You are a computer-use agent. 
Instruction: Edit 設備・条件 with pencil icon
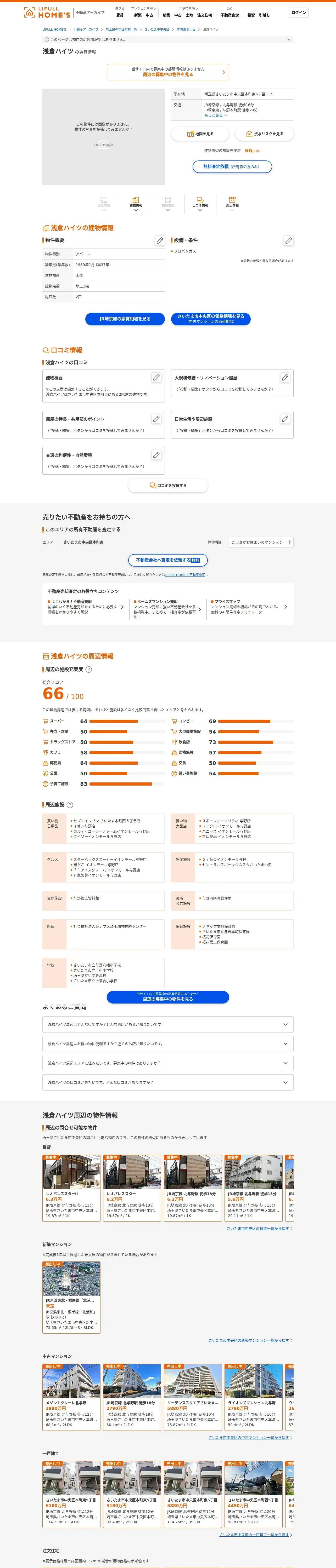288,240
